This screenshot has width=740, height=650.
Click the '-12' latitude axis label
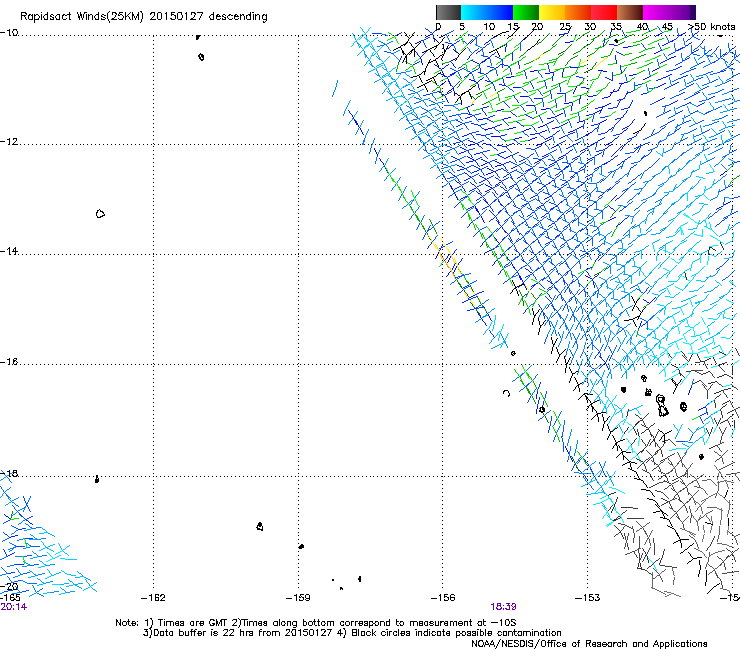point(9,141)
